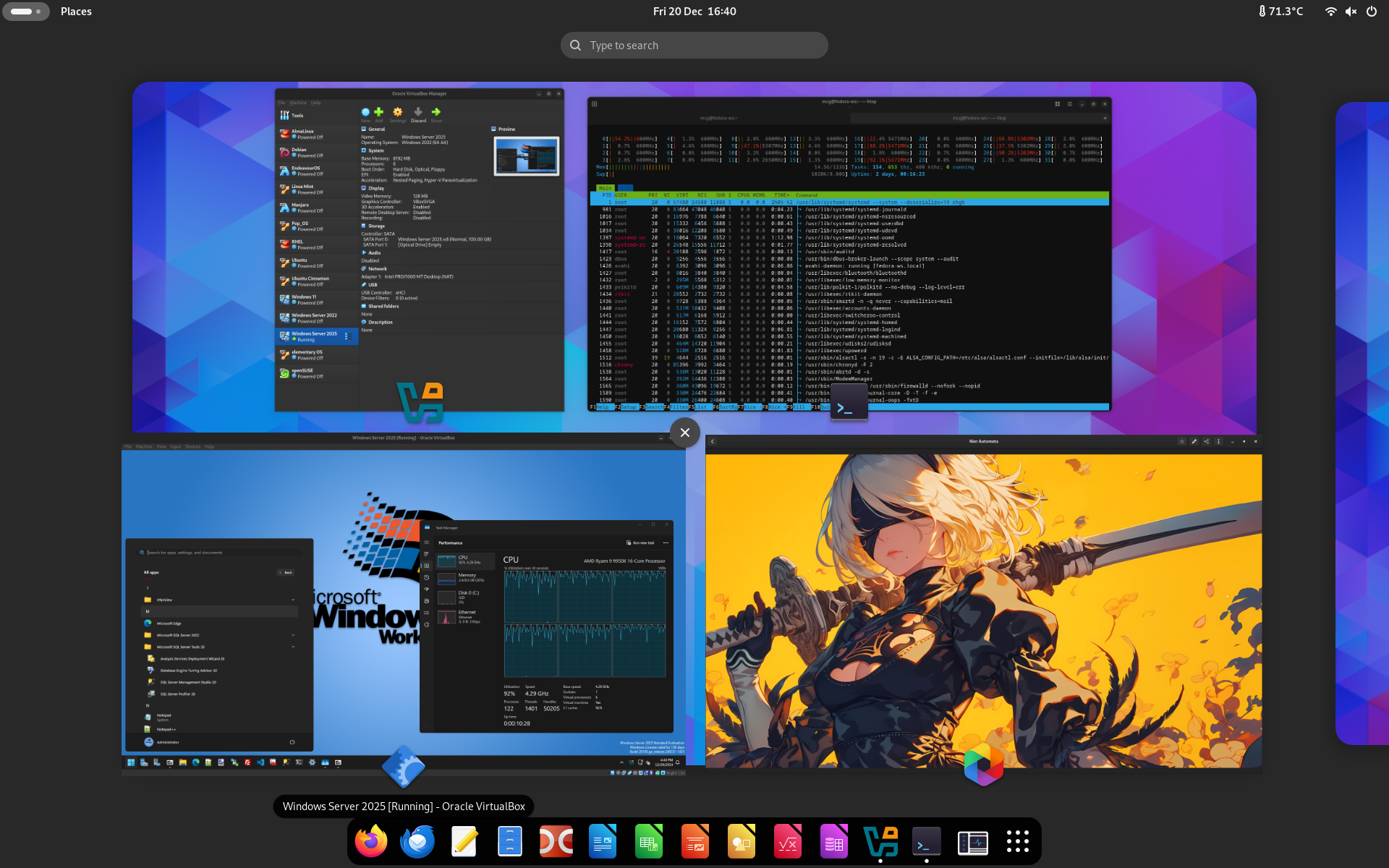Open the Text Editor dock icon
The image size is (1389, 868).
(x=464, y=841)
